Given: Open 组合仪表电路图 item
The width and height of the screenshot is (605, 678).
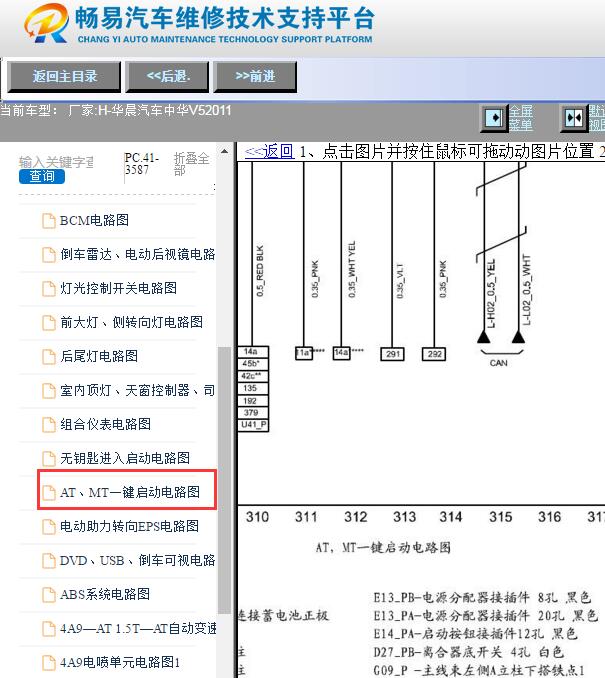Looking at the screenshot, I should tap(106, 424).
